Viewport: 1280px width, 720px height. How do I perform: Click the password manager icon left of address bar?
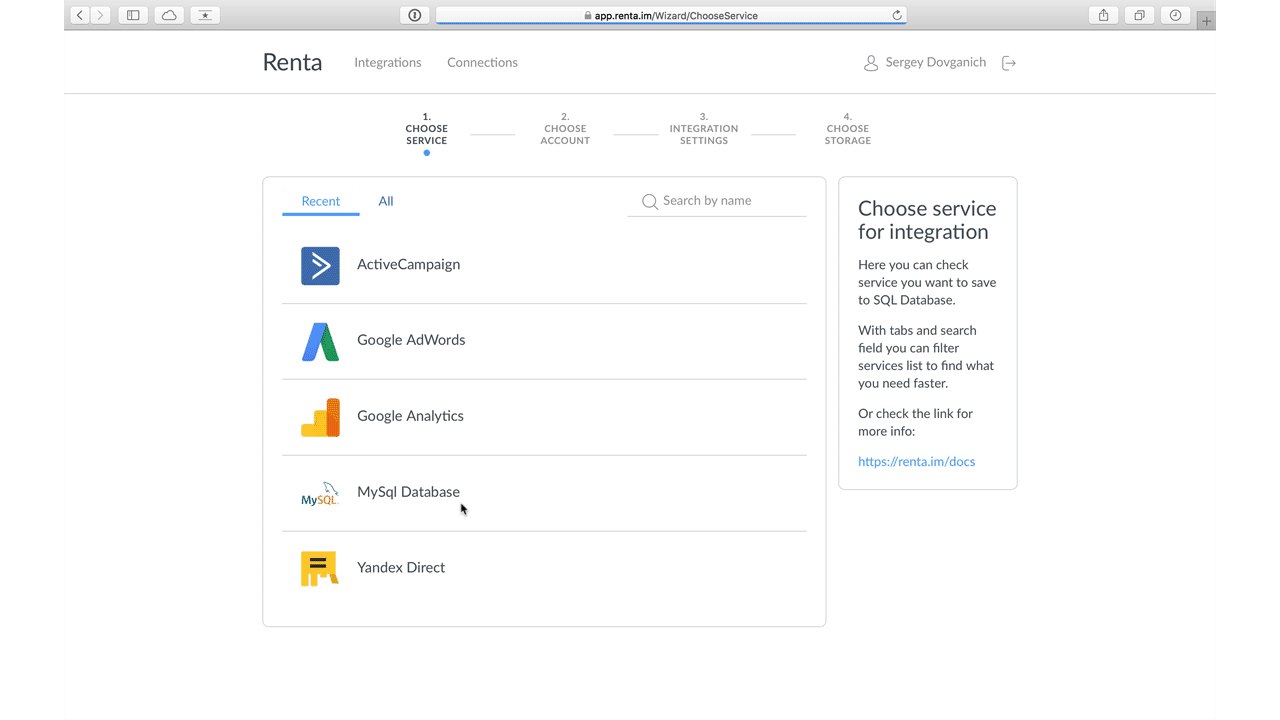(x=415, y=15)
